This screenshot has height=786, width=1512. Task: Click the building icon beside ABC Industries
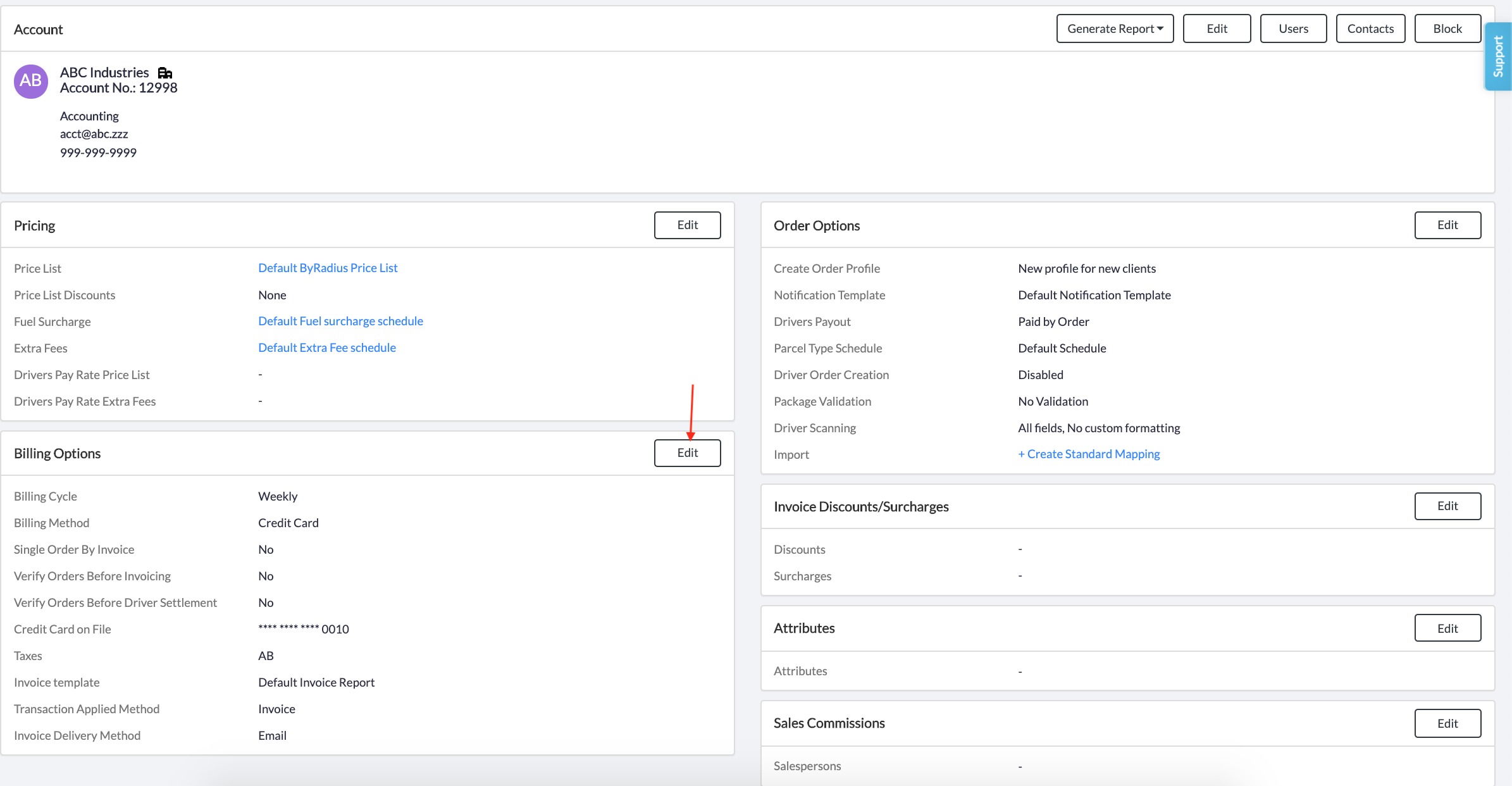click(165, 73)
